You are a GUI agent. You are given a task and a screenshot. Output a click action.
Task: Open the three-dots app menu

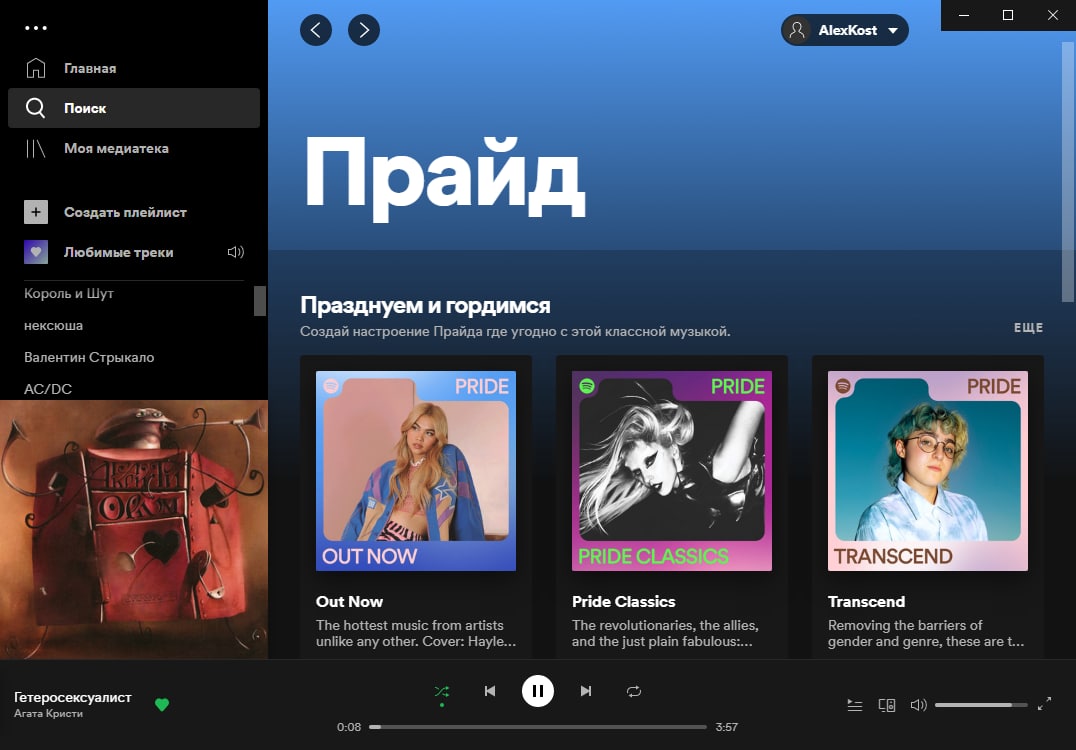(x=36, y=28)
